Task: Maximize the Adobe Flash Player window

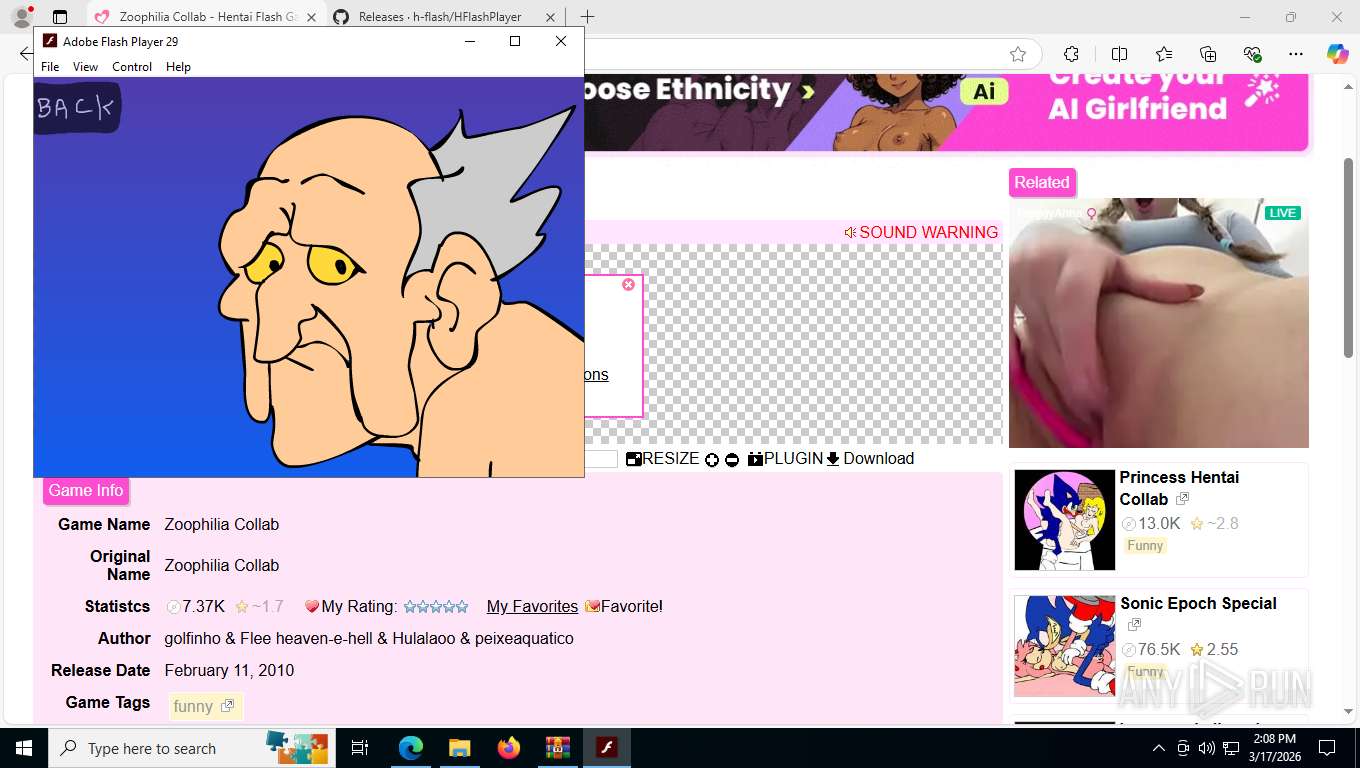Action: point(515,41)
